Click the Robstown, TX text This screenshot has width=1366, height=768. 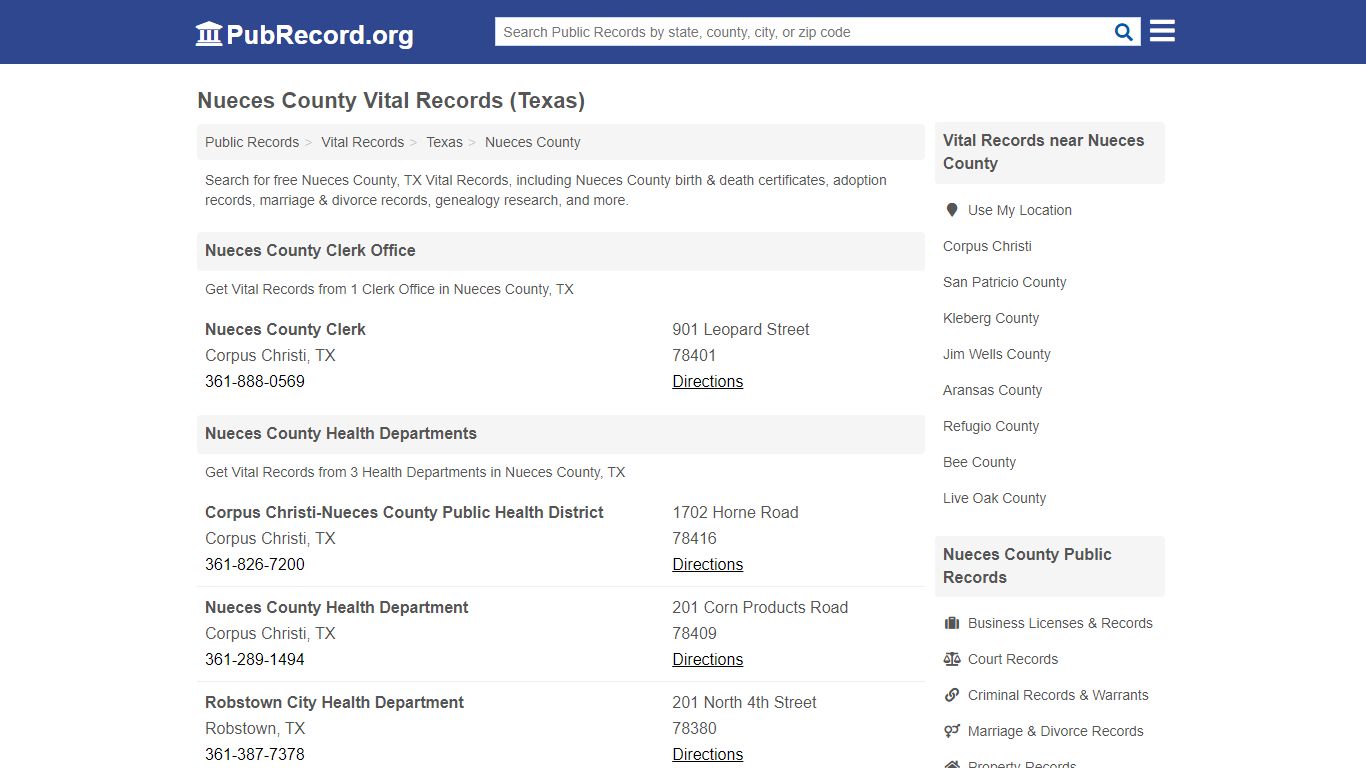tap(255, 728)
